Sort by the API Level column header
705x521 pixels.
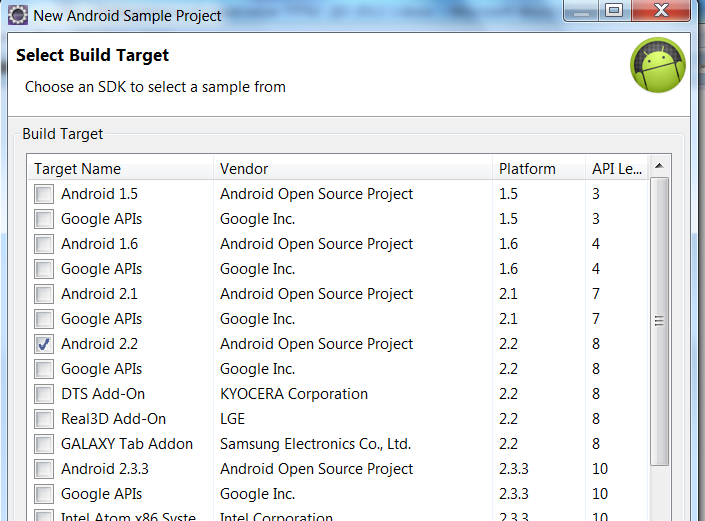(x=617, y=169)
